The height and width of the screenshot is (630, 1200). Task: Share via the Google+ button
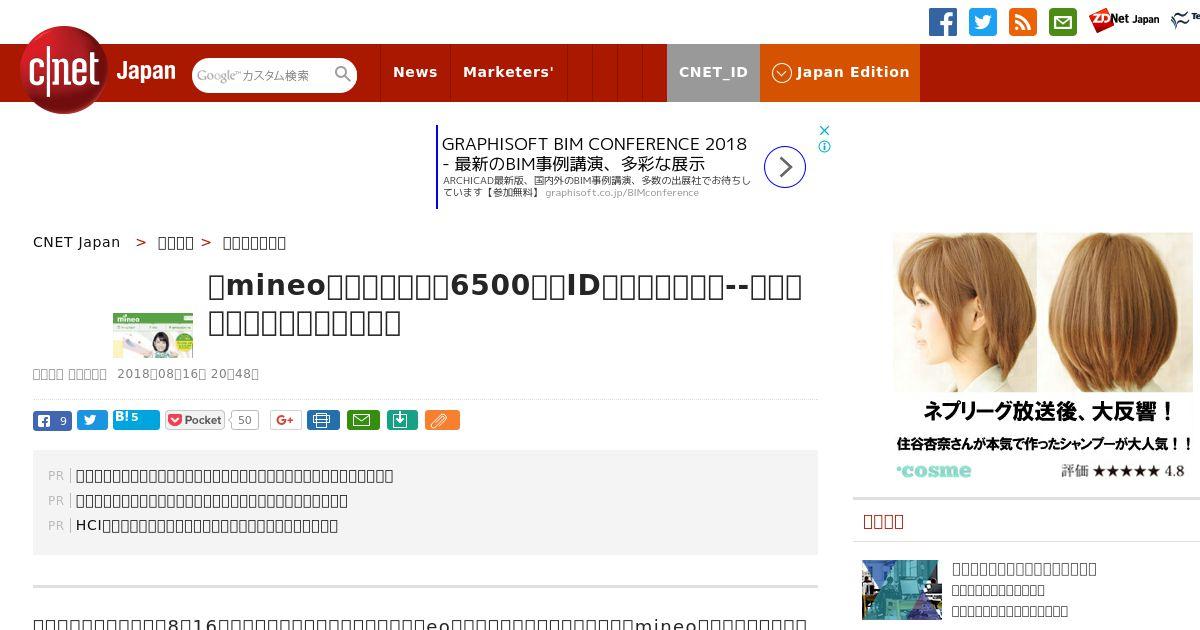pos(285,420)
